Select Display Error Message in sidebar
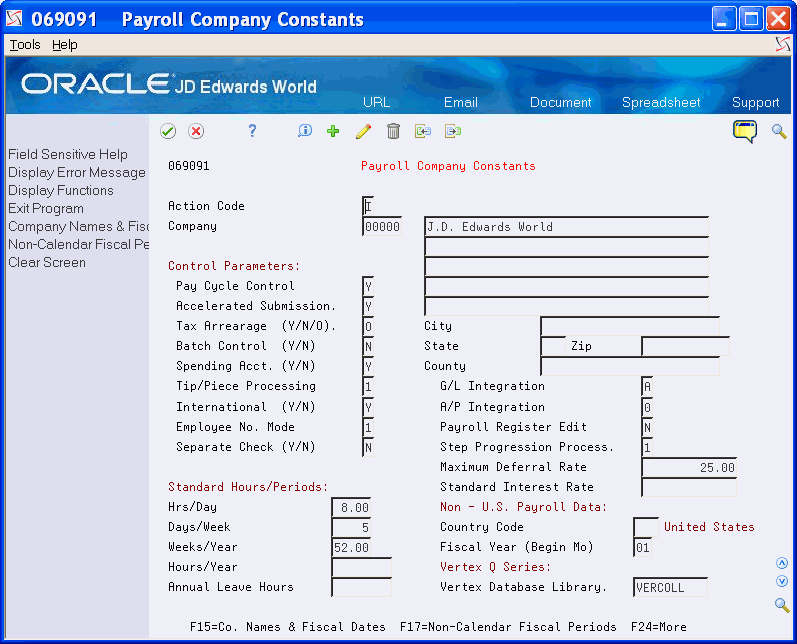Image resolution: width=797 pixels, height=644 pixels. pos(77,173)
